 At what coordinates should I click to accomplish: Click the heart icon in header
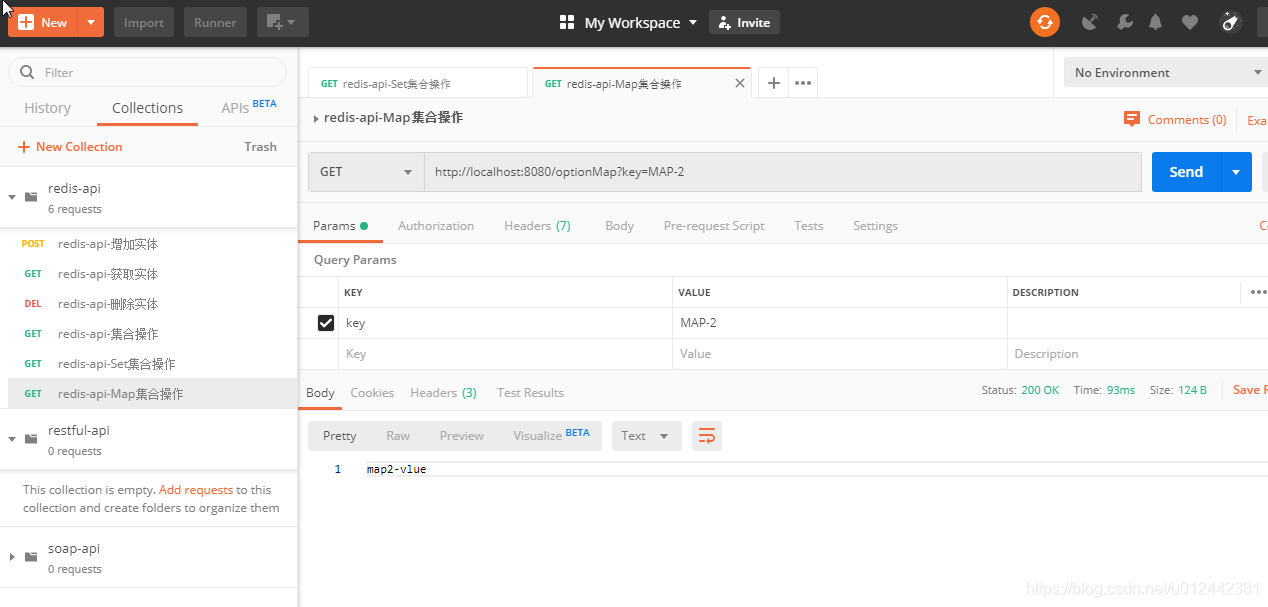click(1189, 22)
